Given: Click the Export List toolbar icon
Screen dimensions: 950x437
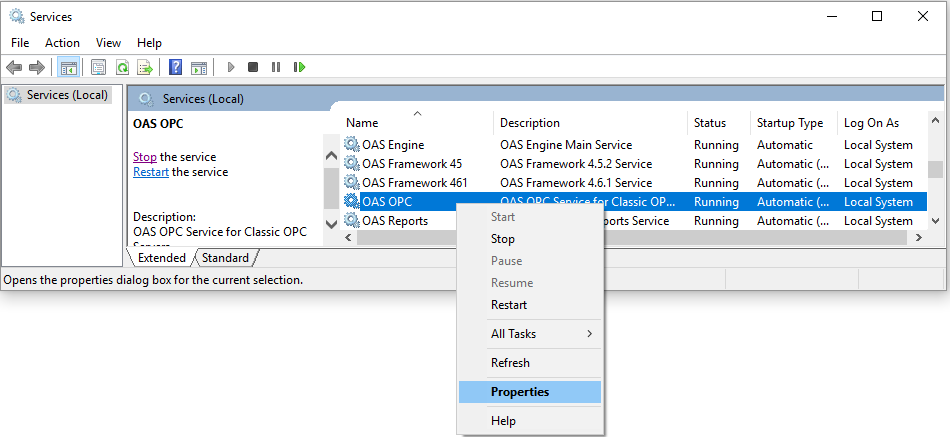Looking at the screenshot, I should 145,67.
